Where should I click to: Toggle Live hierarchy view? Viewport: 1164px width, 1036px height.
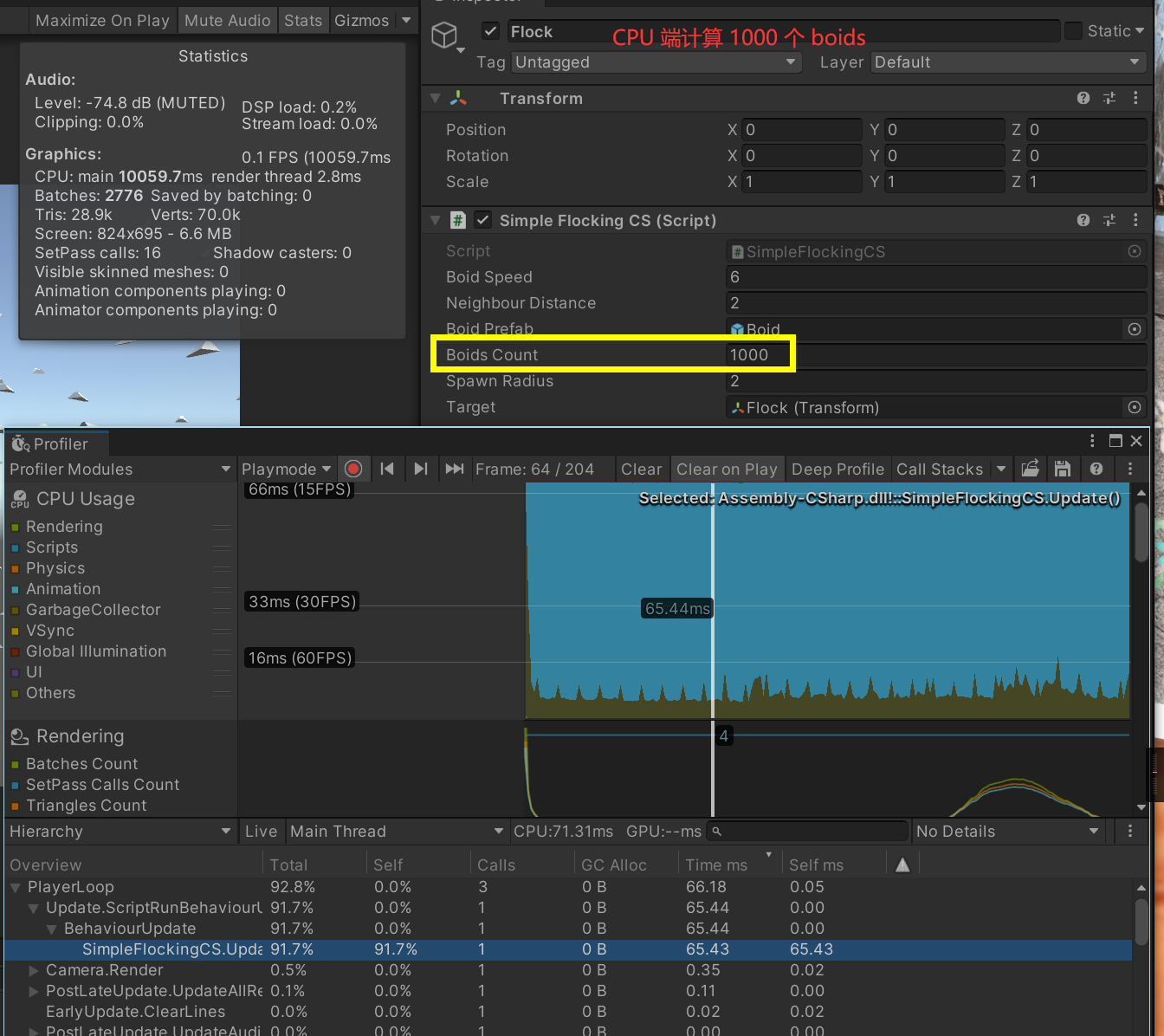pyautogui.click(x=261, y=831)
